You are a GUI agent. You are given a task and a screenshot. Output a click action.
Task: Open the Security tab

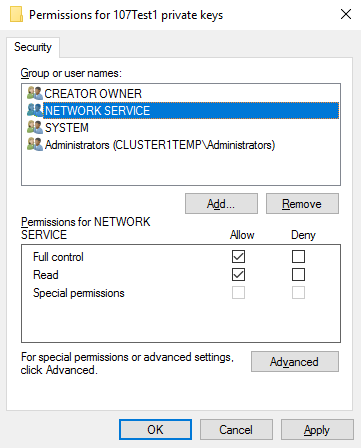[33, 47]
